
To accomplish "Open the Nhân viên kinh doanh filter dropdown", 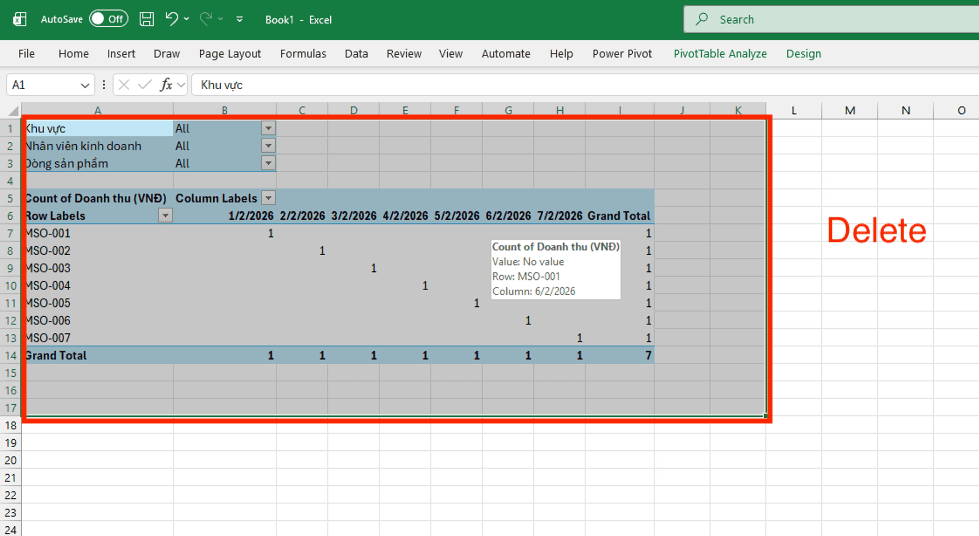I will click(268, 146).
